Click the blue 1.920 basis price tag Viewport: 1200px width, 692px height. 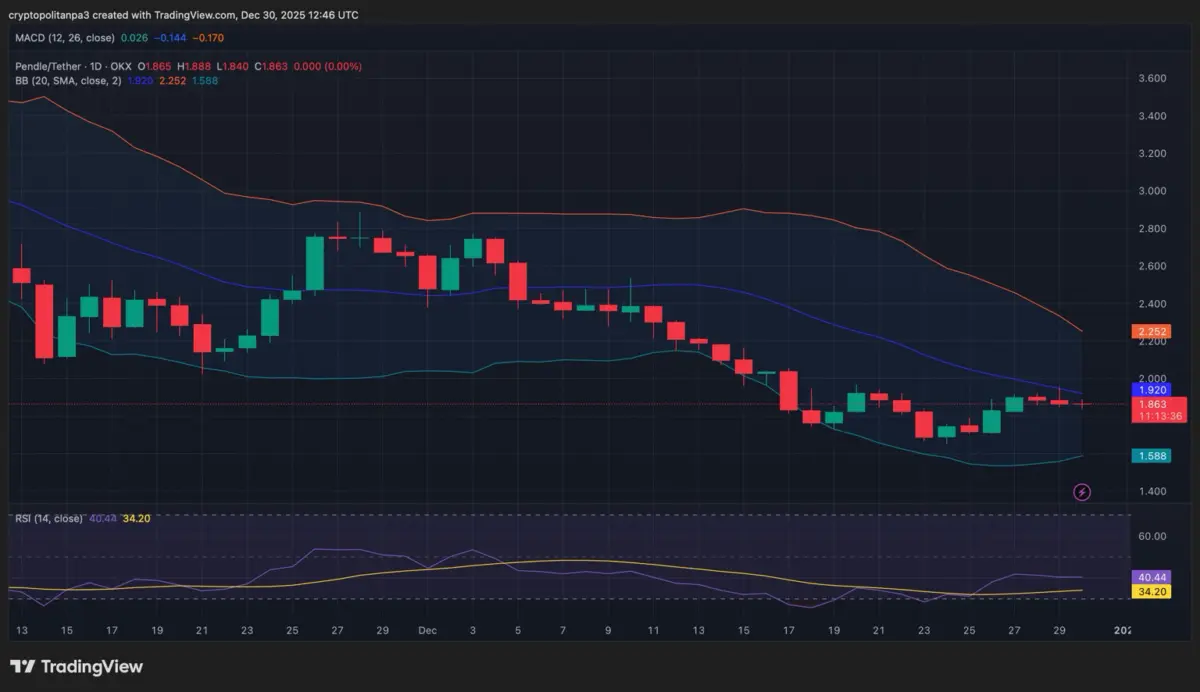(1149, 389)
